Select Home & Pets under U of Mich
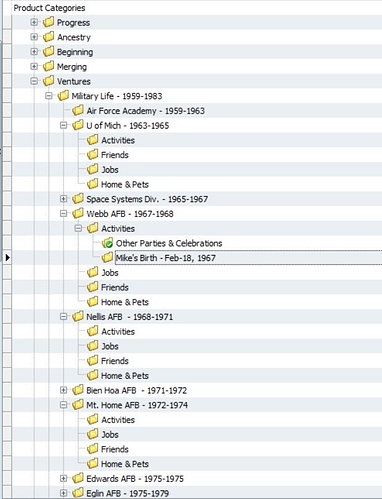The width and height of the screenshot is (382, 499). pos(125,184)
